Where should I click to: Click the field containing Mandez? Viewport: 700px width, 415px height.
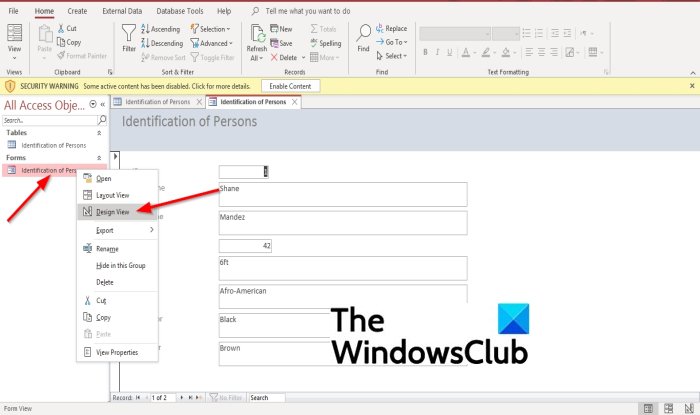[343, 223]
